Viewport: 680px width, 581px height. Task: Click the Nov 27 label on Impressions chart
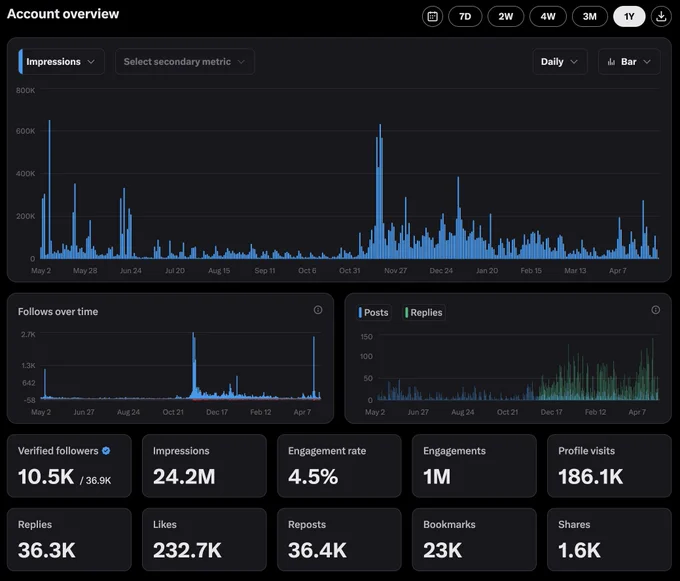pos(395,271)
